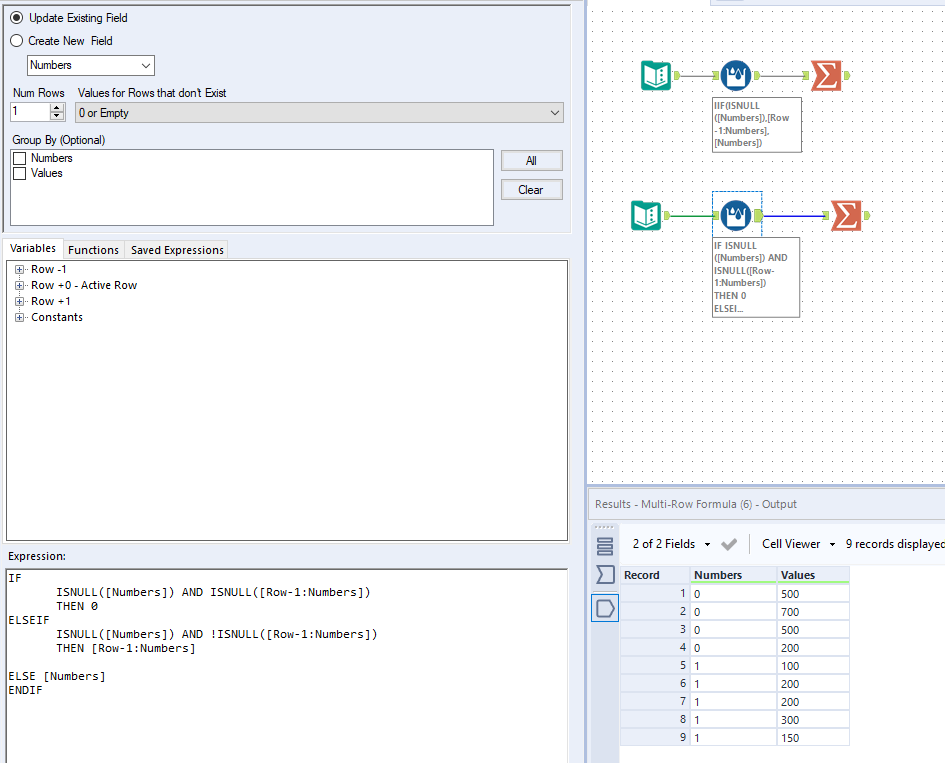Expand the Row +1 variable node
The width and height of the screenshot is (945, 763).
pos(19,301)
